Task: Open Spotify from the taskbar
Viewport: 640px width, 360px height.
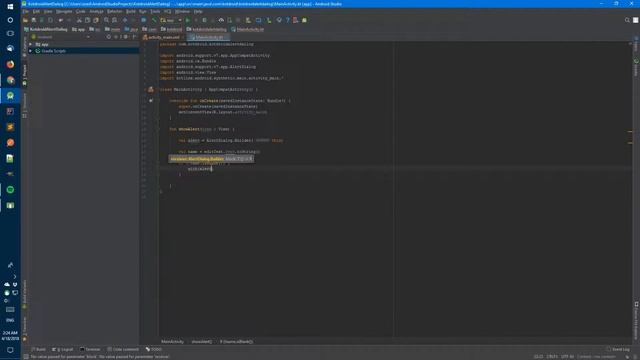Action: pos(10,189)
